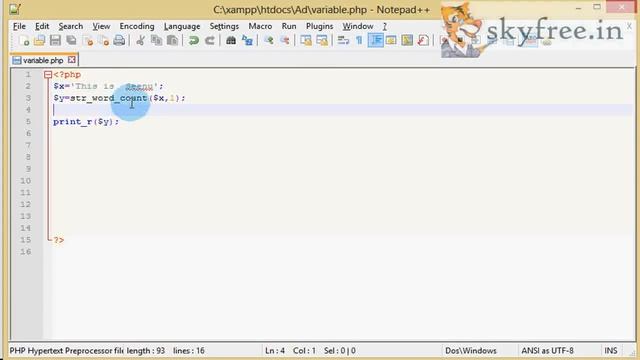640x360 pixels.
Task: Toggle synchronized horizontal scrolling icon
Action: (x=322, y=40)
